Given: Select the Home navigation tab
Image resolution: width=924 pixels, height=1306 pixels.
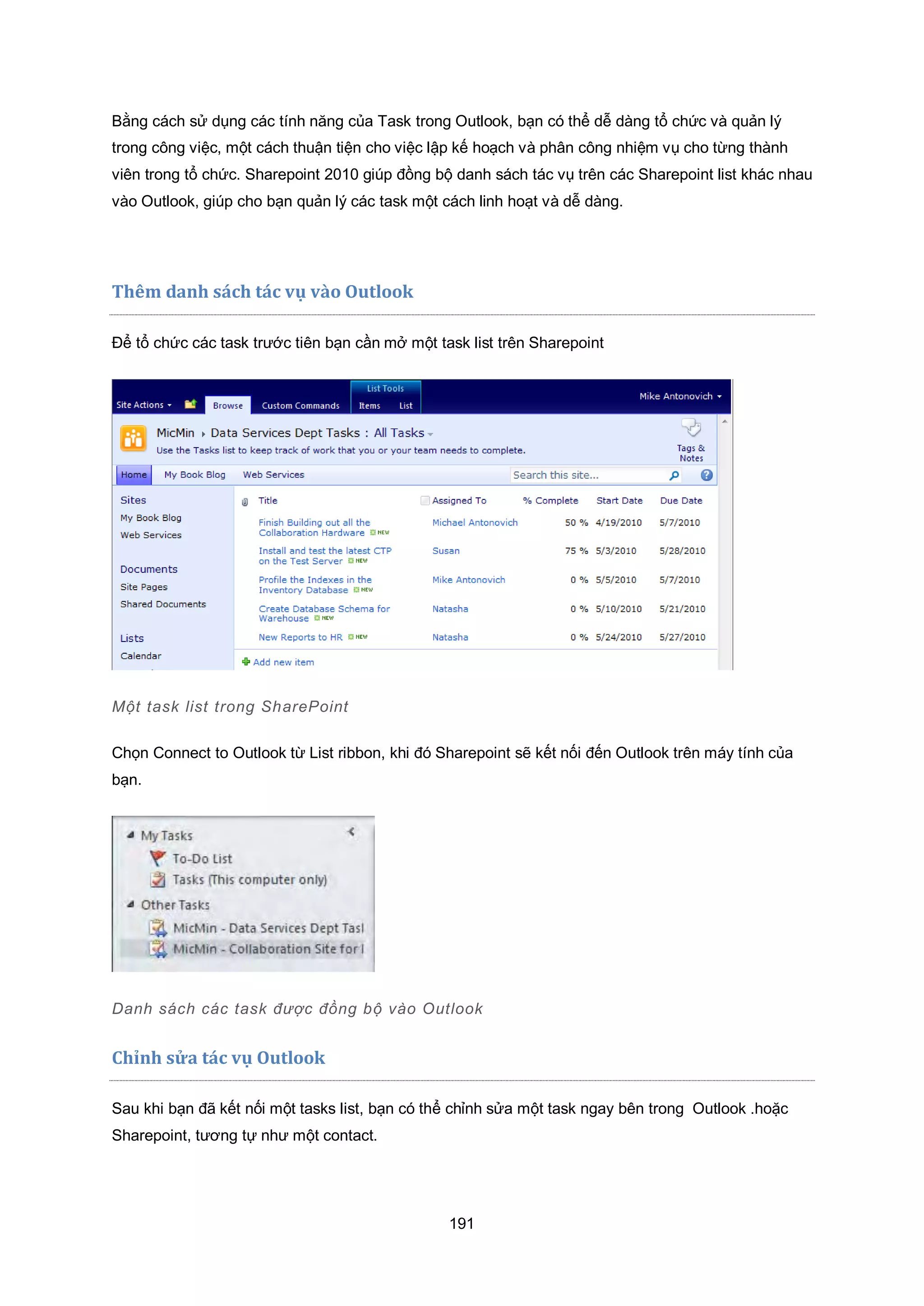Looking at the screenshot, I should click(x=134, y=475).
